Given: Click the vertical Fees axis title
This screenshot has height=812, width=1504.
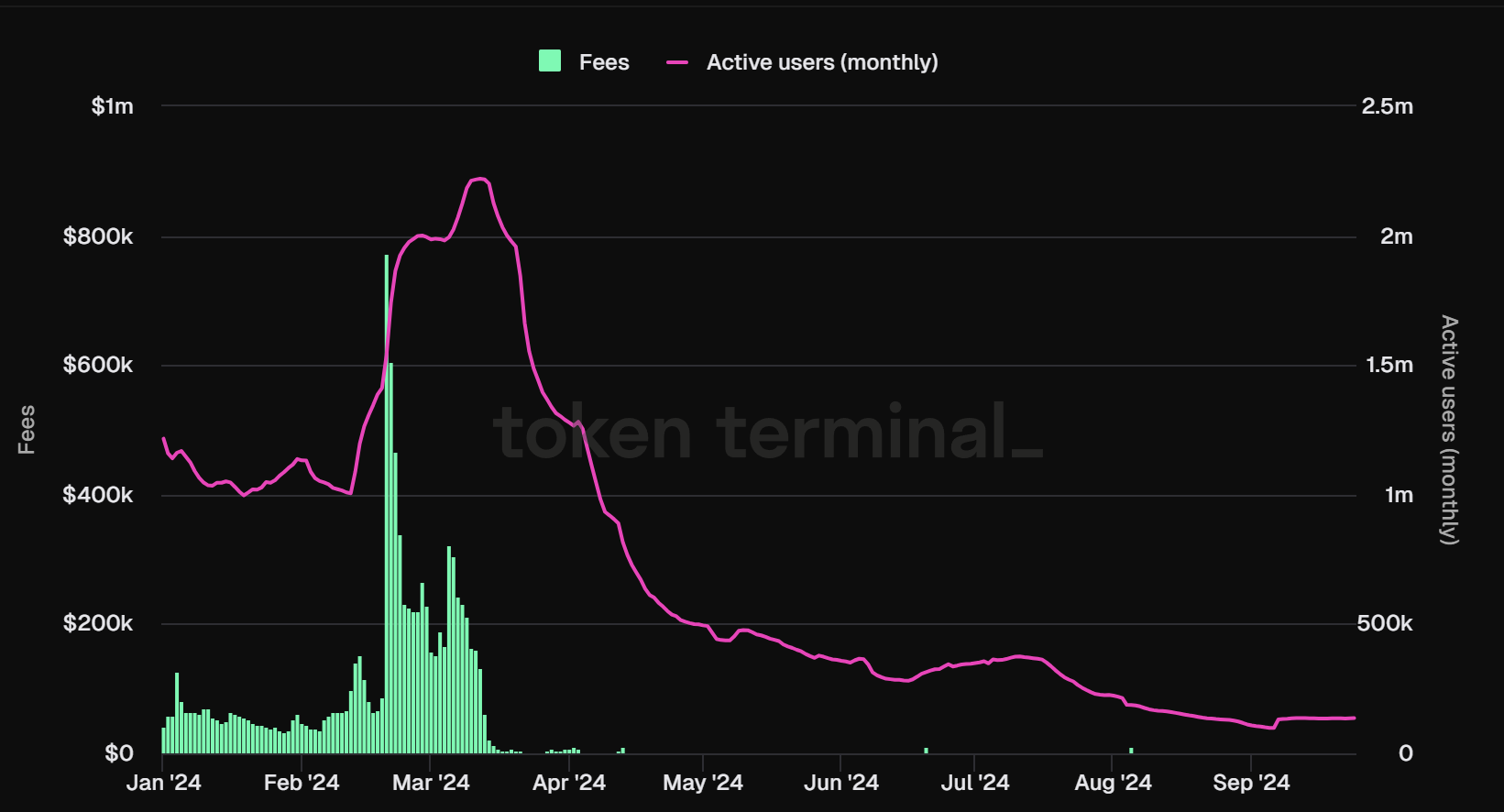Looking at the screenshot, I should [x=27, y=430].
